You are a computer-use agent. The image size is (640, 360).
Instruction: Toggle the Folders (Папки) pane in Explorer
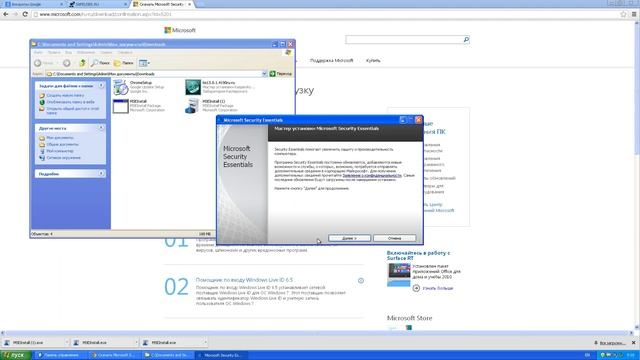point(123,63)
